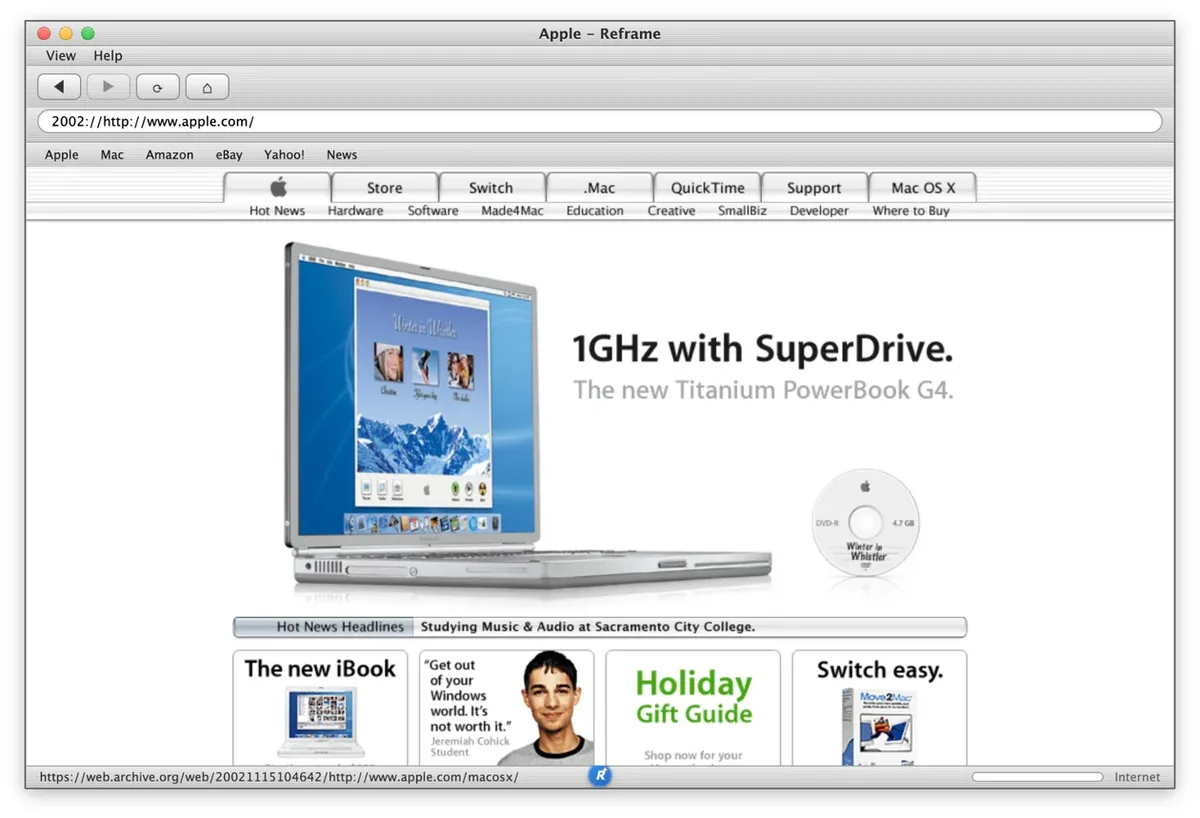The width and height of the screenshot is (1200, 818).
Task: Visit the Made4Mac subnav link
Action: 512,211
